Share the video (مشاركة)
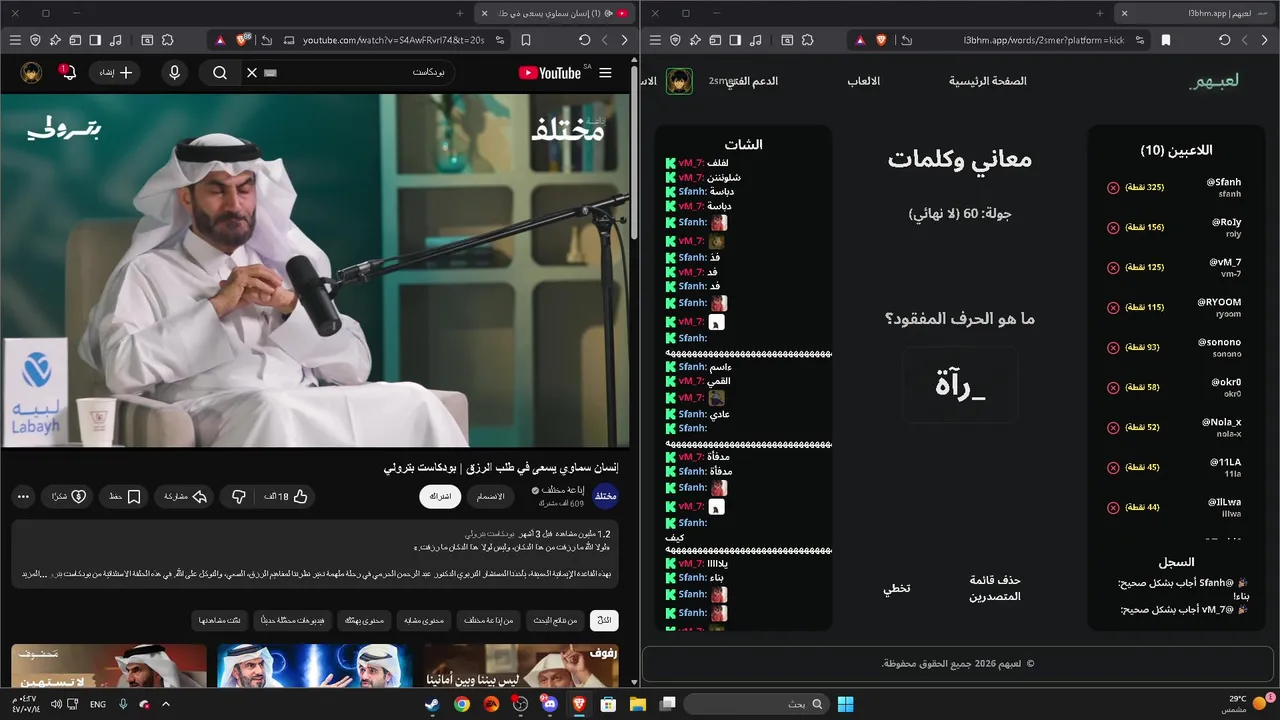The height and width of the screenshot is (720, 1280). click(x=185, y=496)
